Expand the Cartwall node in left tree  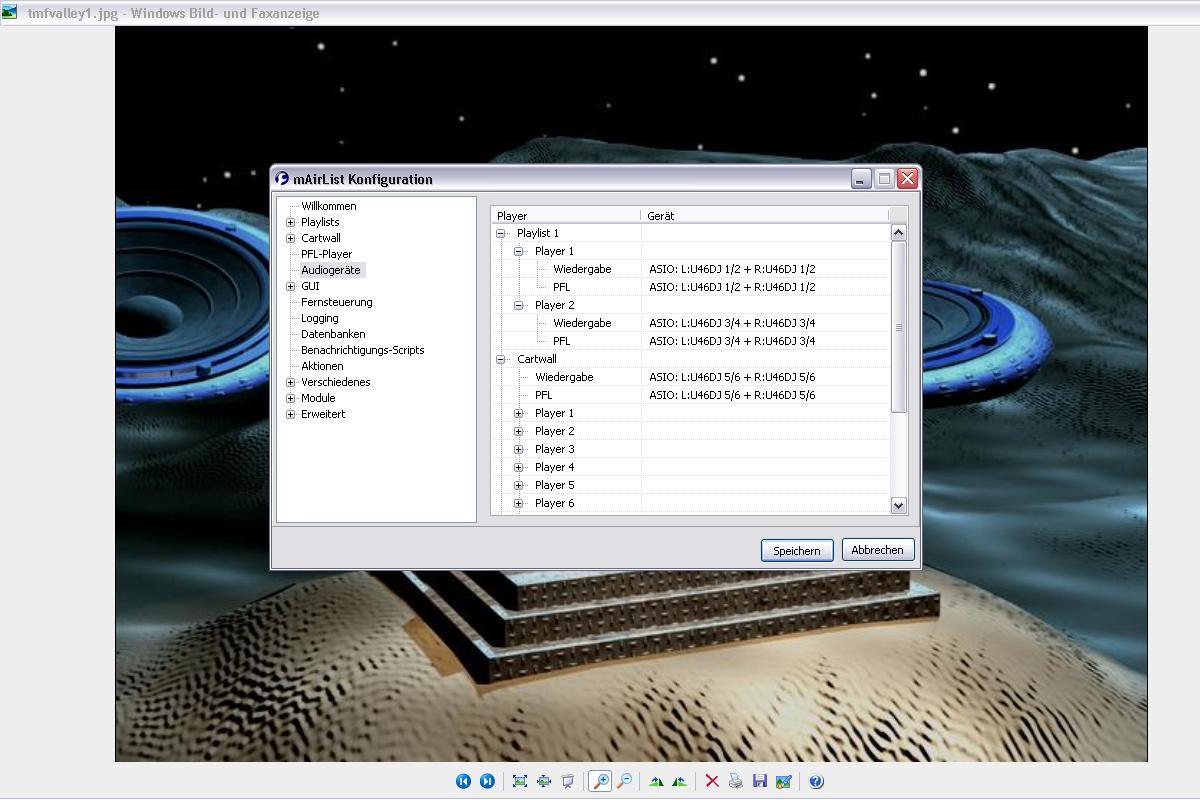pyautogui.click(x=290, y=238)
